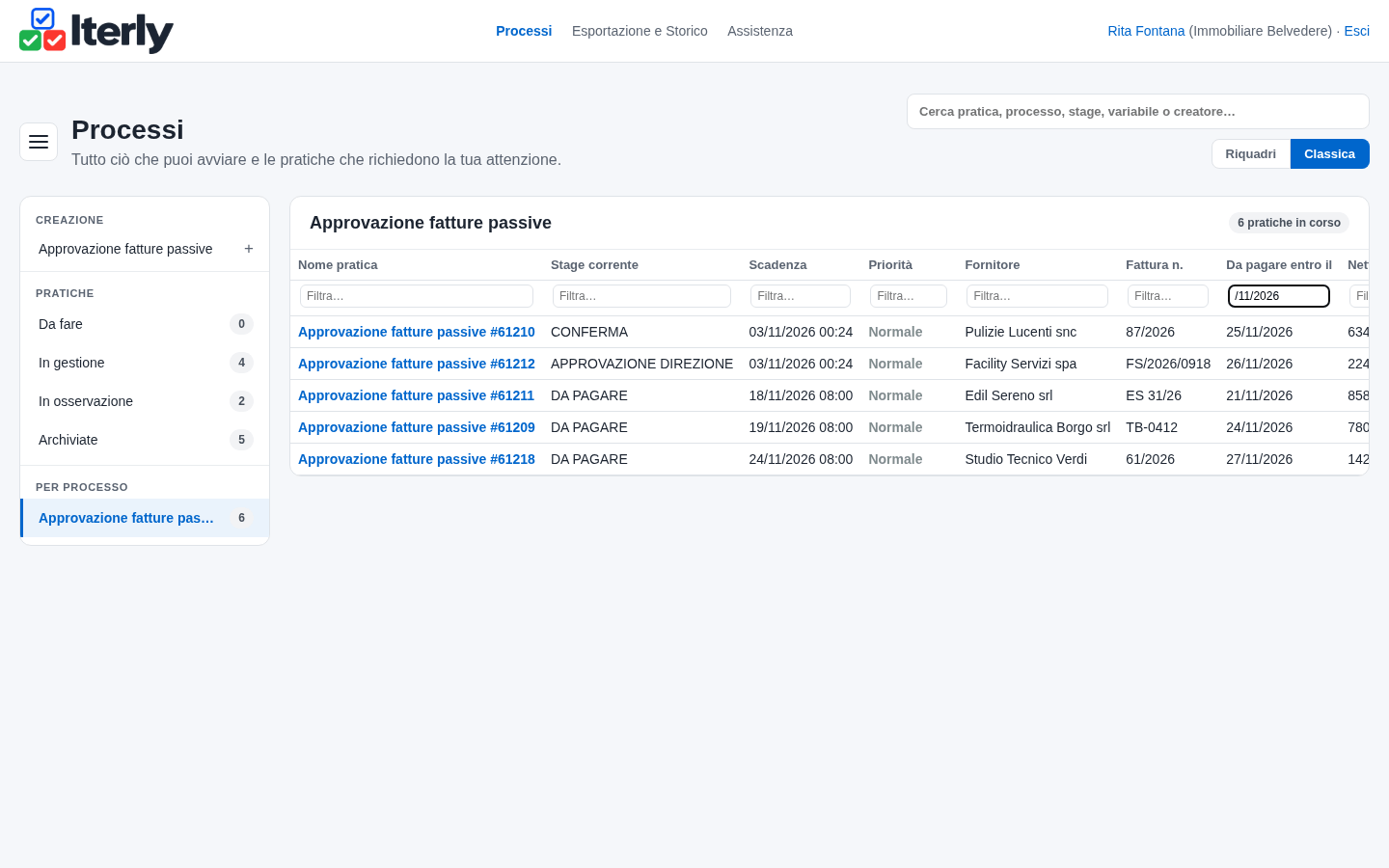Open Esportazione e Storico tab
The width and height of the screenshot is (1389, 868).
[x=640, y=31]
